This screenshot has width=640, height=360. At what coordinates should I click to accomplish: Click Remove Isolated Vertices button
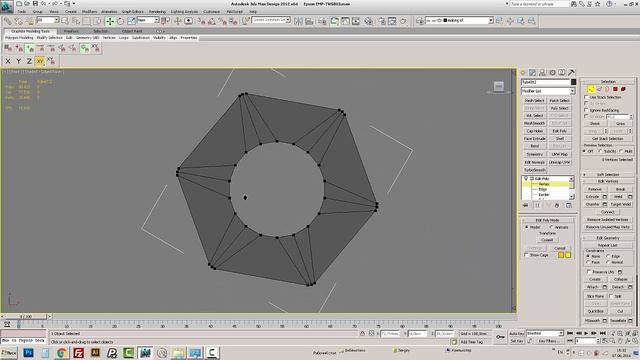coord(607,220)
